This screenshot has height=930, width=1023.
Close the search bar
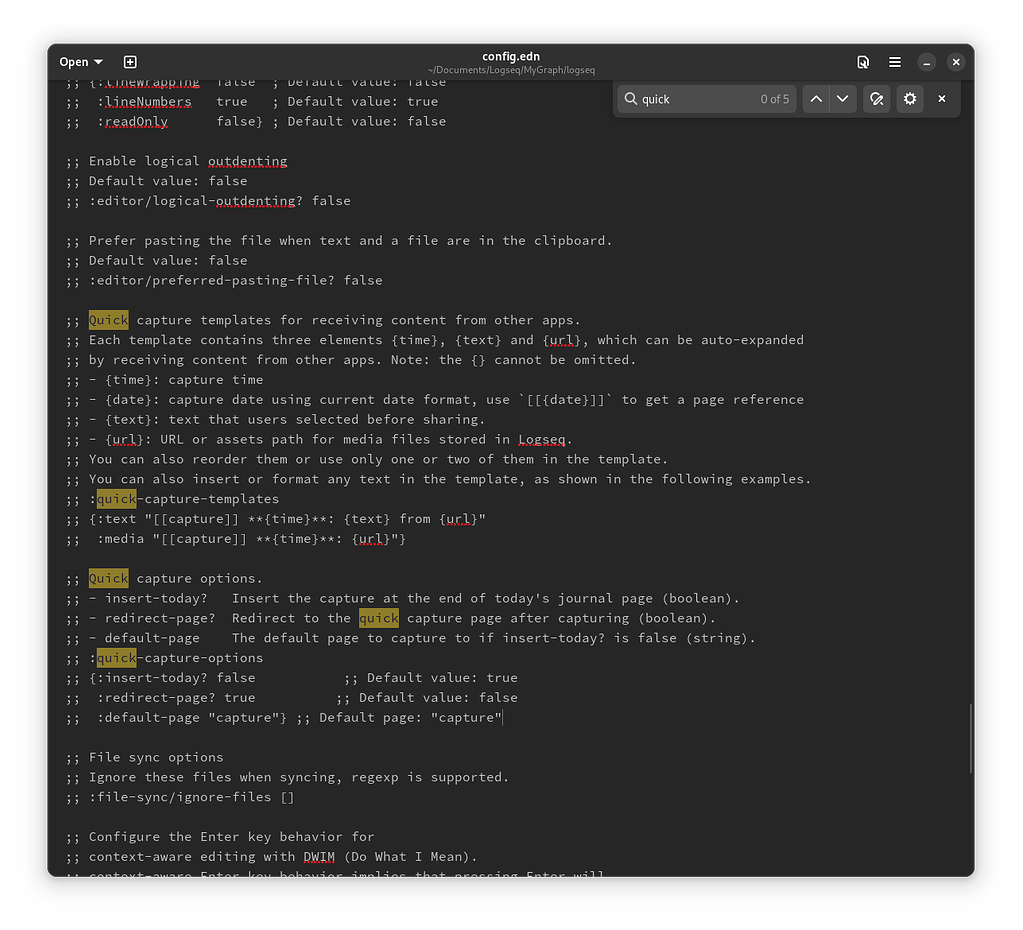[942, 99]
